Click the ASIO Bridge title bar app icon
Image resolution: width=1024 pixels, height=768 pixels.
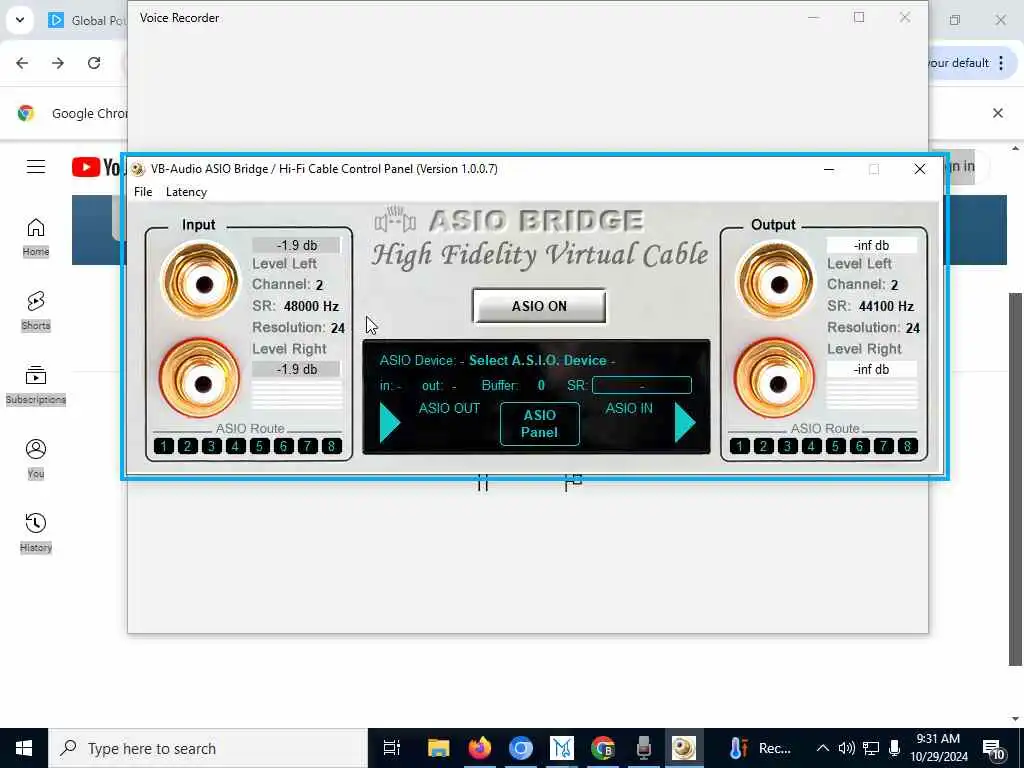pyautogui.click(x=137, y=169)
